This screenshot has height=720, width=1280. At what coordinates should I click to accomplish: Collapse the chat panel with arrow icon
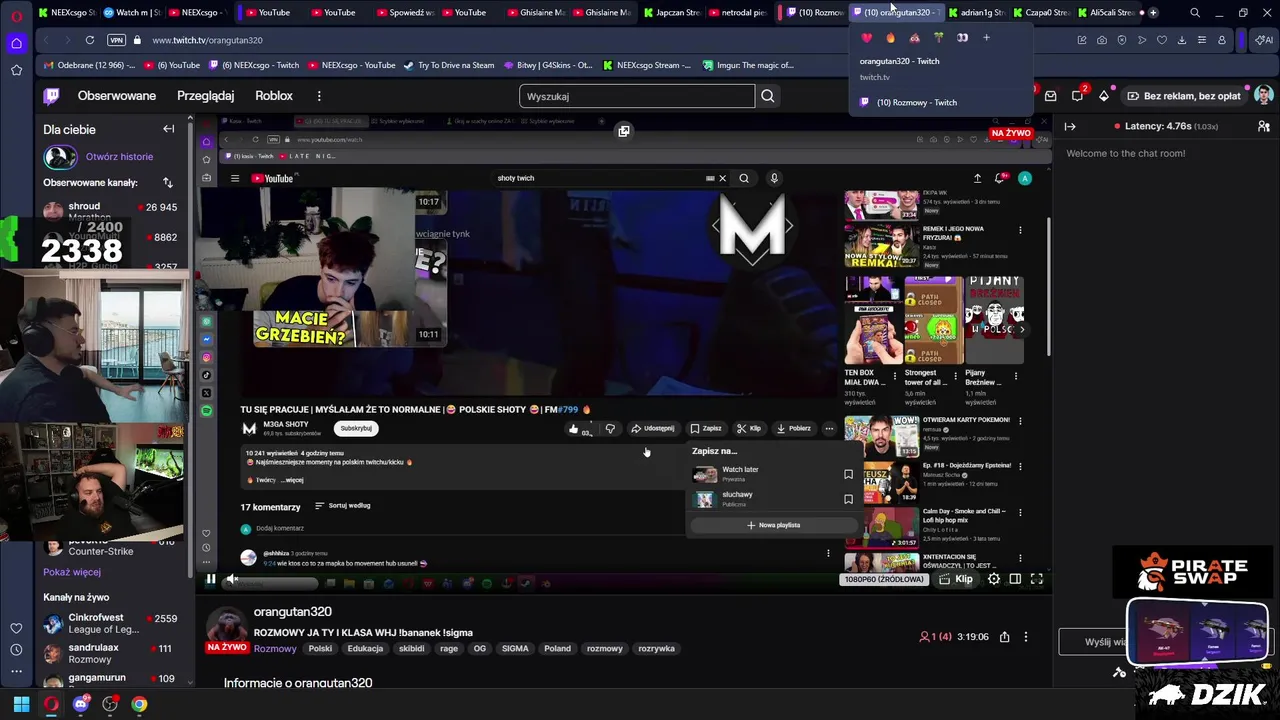pyautogui.click(x=1070, y=126)
